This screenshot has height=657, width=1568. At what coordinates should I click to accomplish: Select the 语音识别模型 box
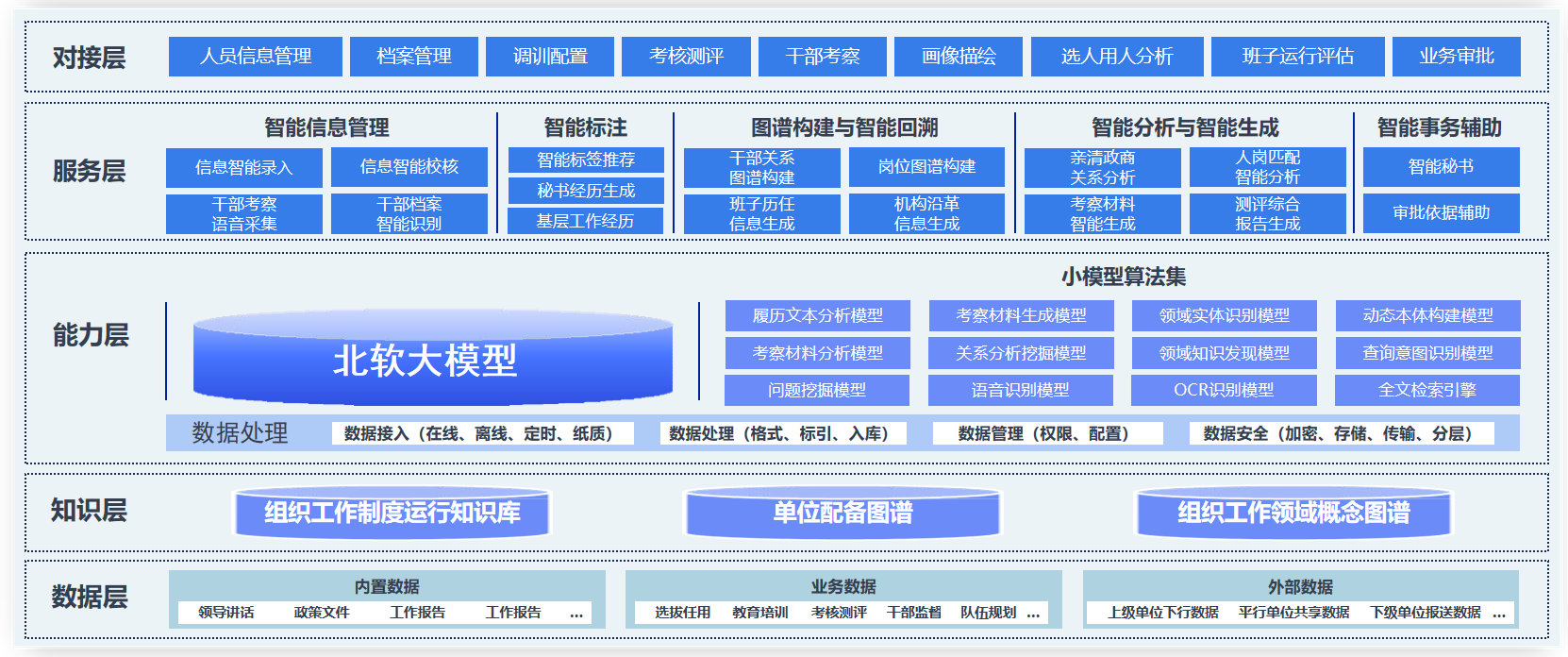pos(1021,390)
